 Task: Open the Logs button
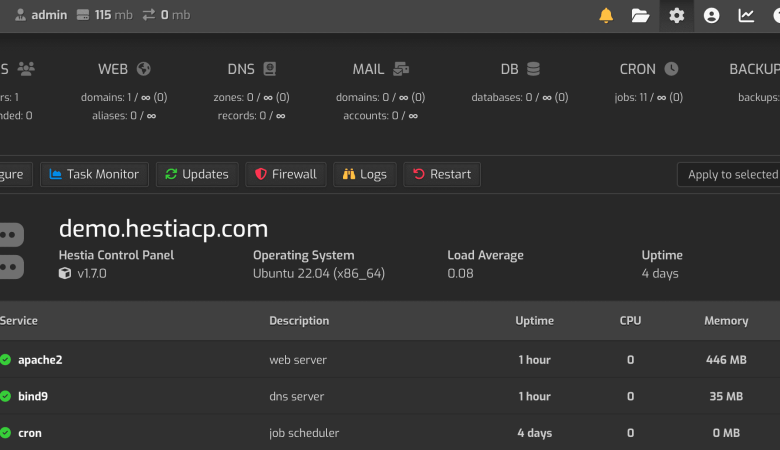pos(365,175)
